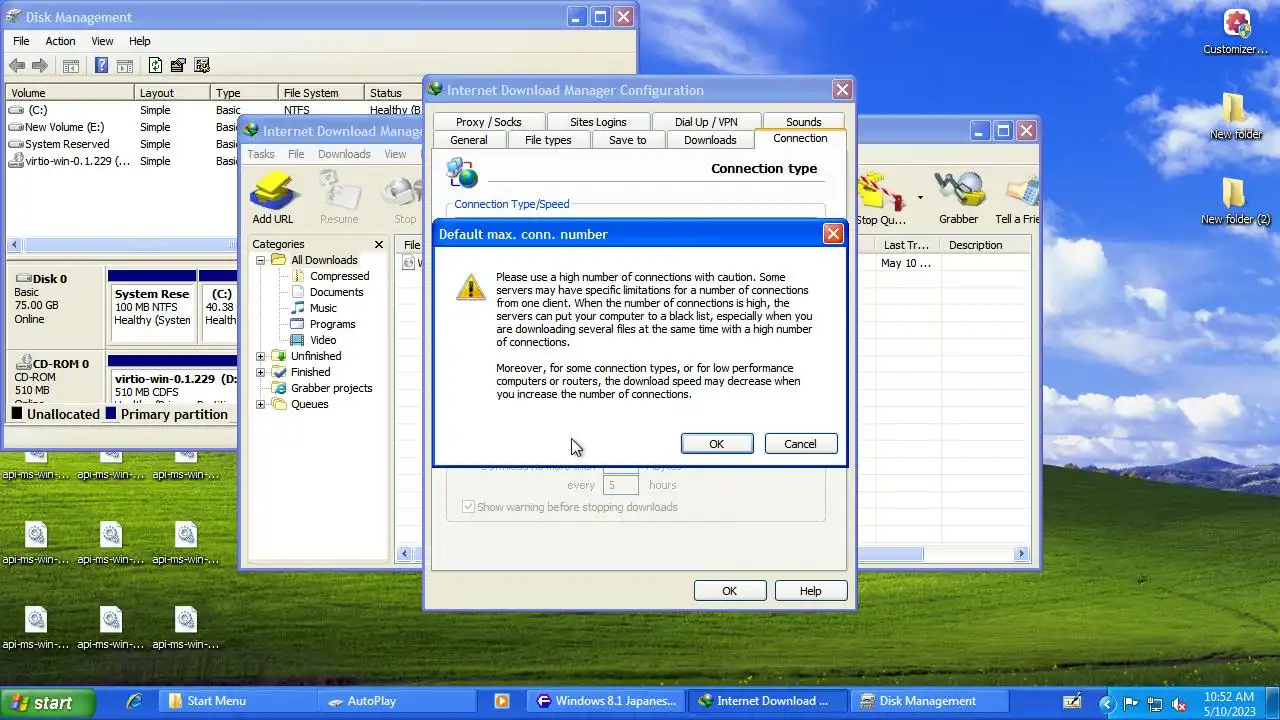Click the Add URL toolbar icon

tap(273, 197)
